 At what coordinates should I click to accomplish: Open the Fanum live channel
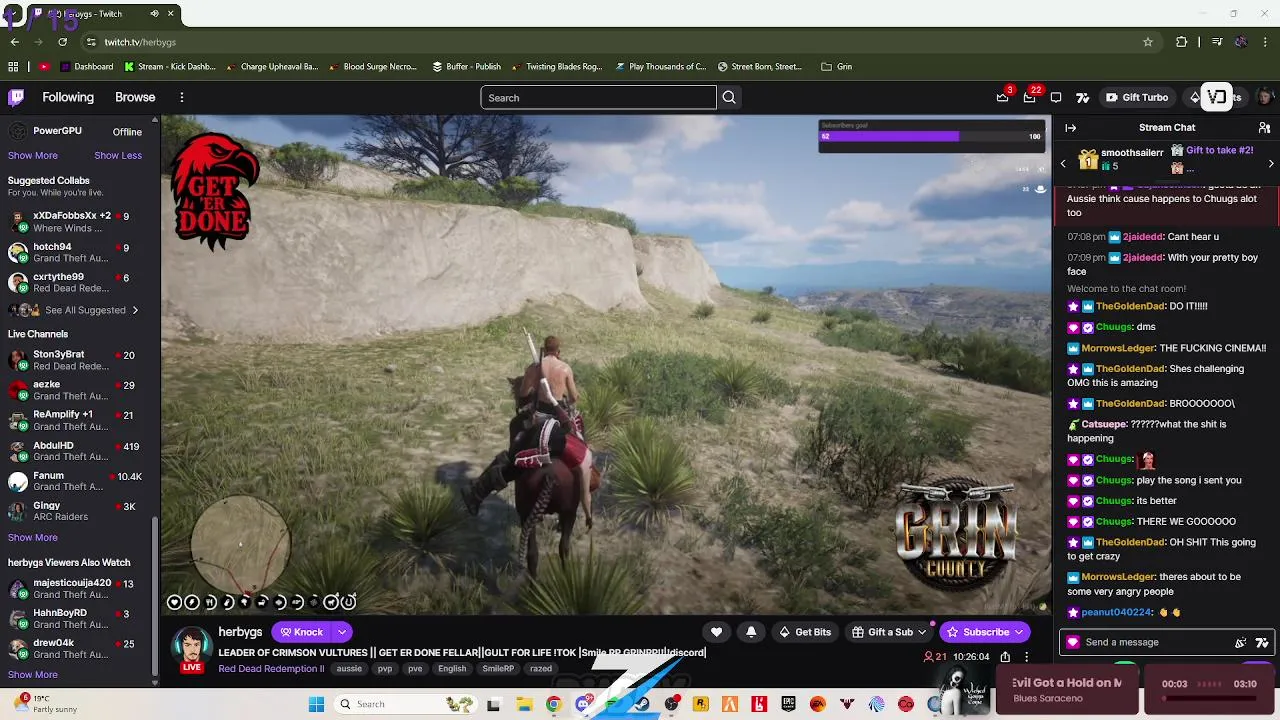[79, 481]
